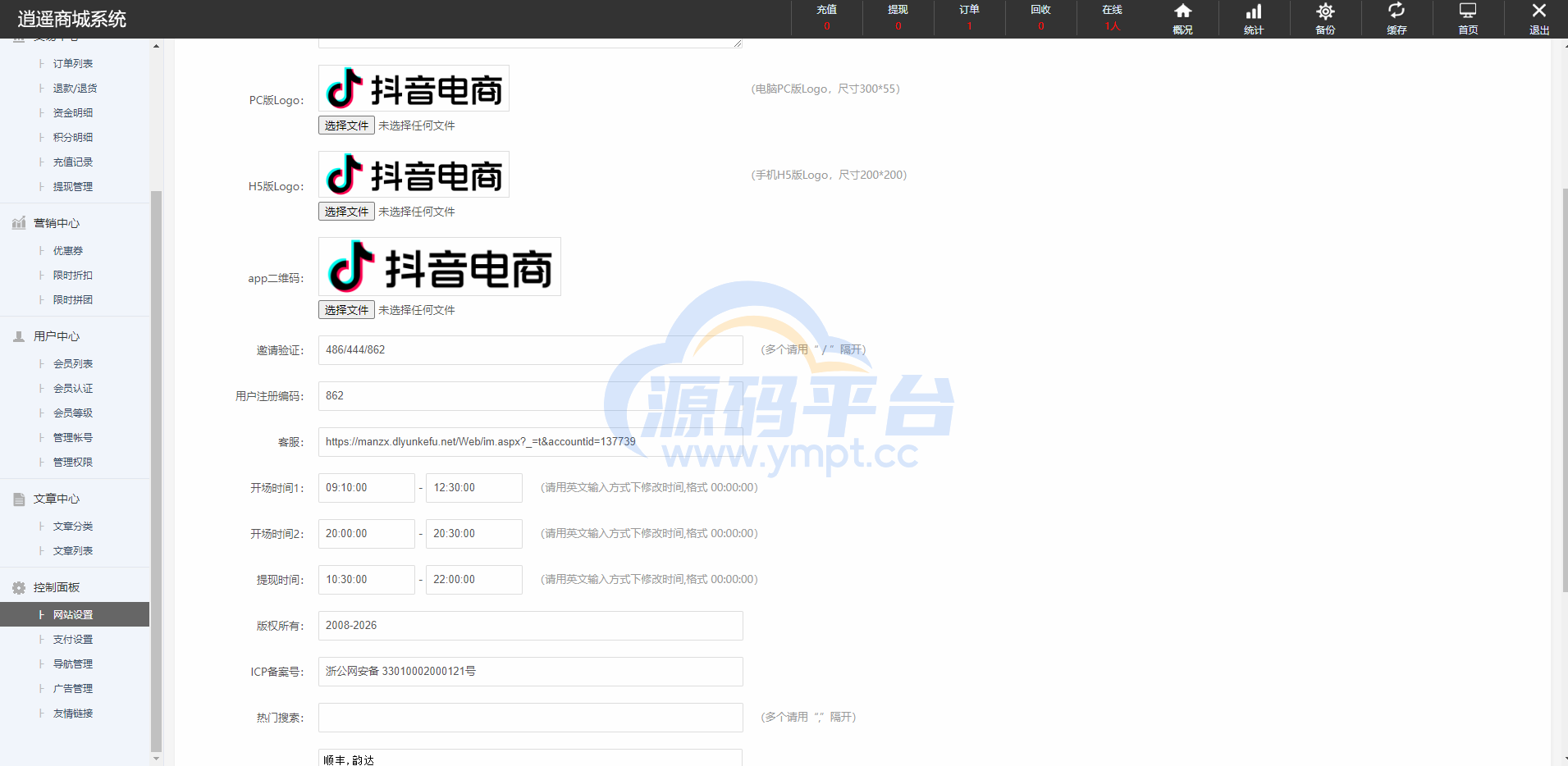
Task: Log out using the 退出 X icon
Action: pyautogui.click(x=1539, y=11)
